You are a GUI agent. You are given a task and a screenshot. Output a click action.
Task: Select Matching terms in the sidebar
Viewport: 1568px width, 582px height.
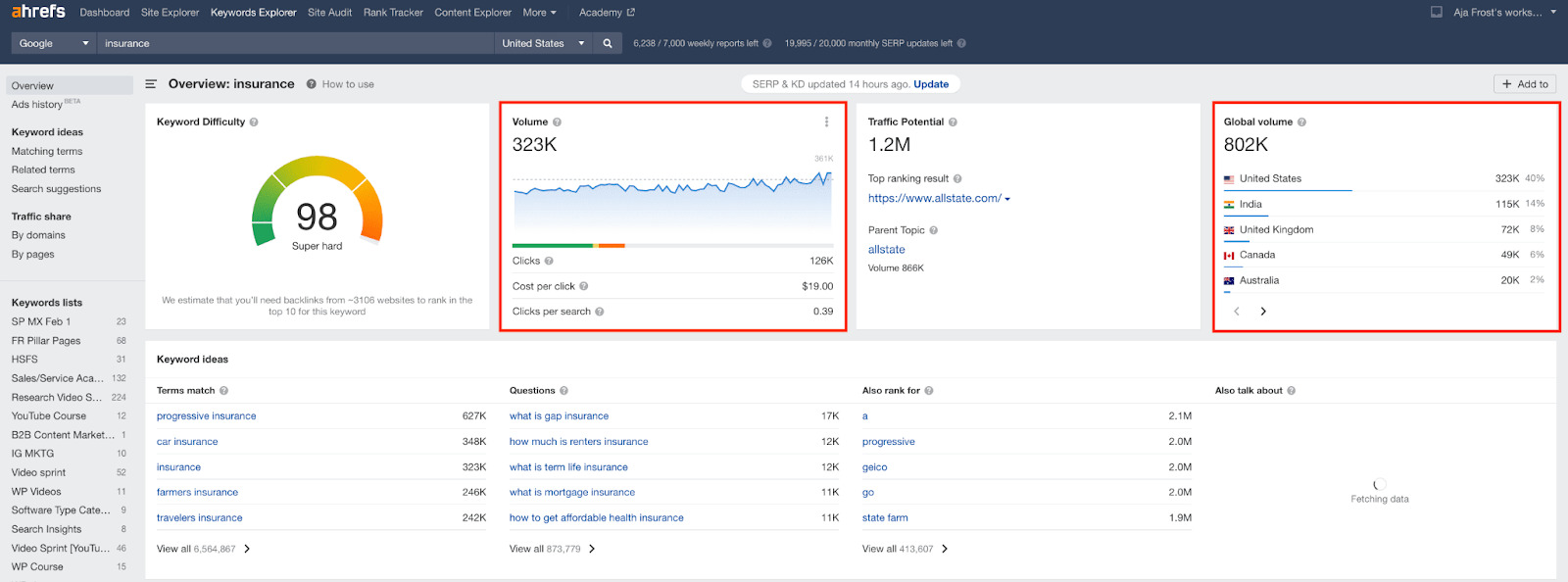click(47, 152)
